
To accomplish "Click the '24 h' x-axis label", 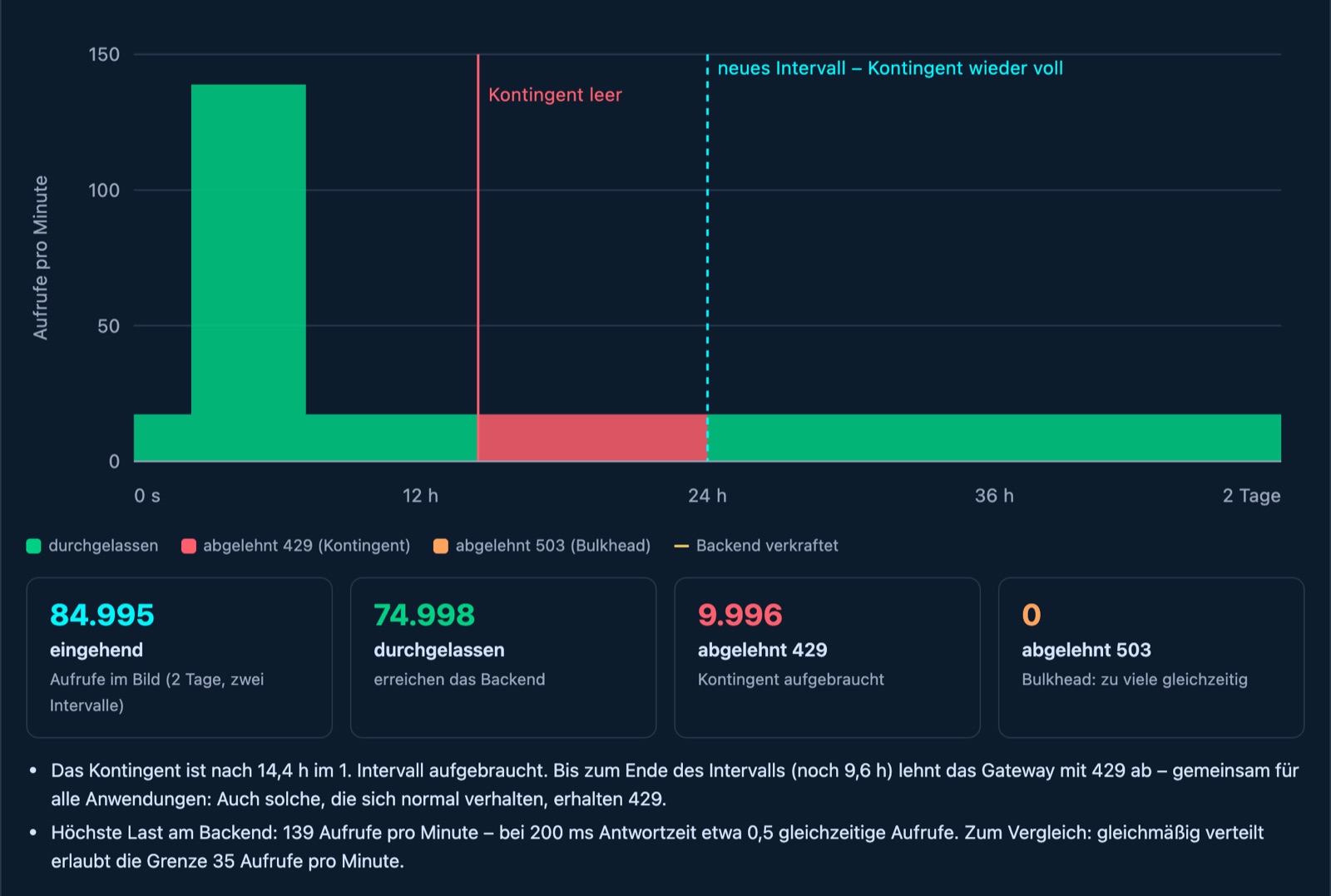I will click(x=707, y=496).
